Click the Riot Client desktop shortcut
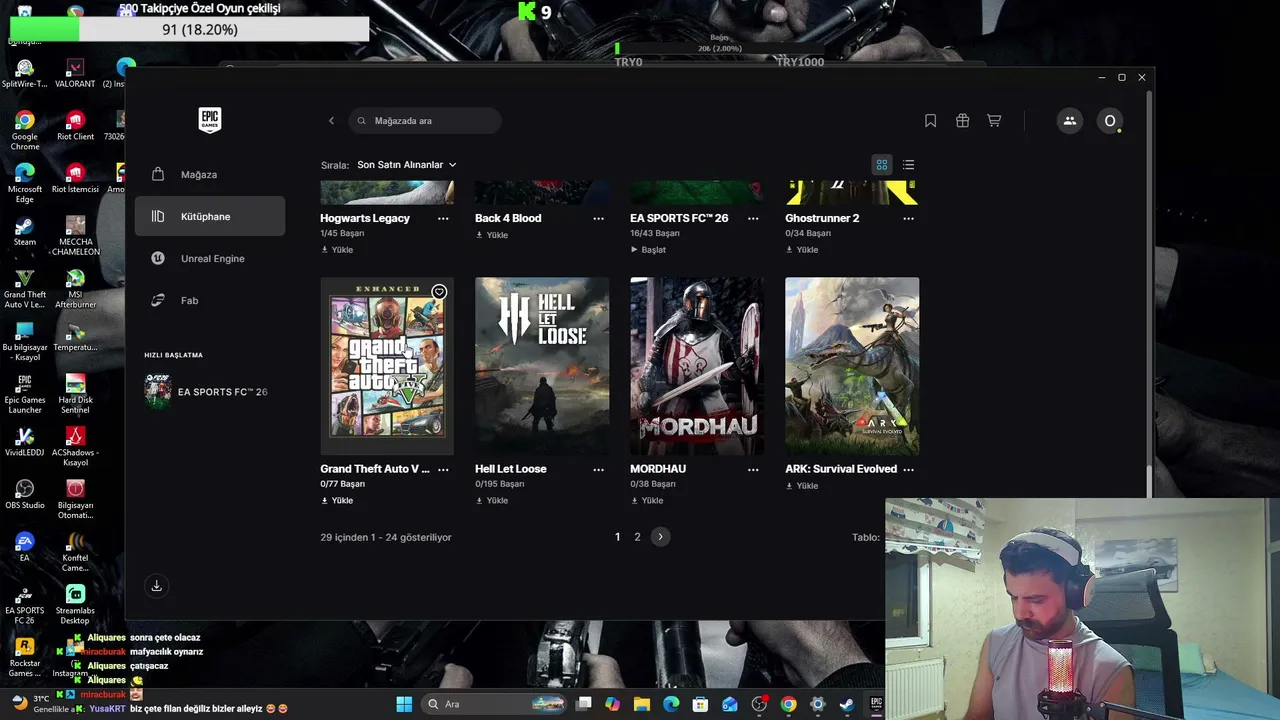The width and height of the screenshot is (1280, 720). pyautogui.click(x=75, y=126)
